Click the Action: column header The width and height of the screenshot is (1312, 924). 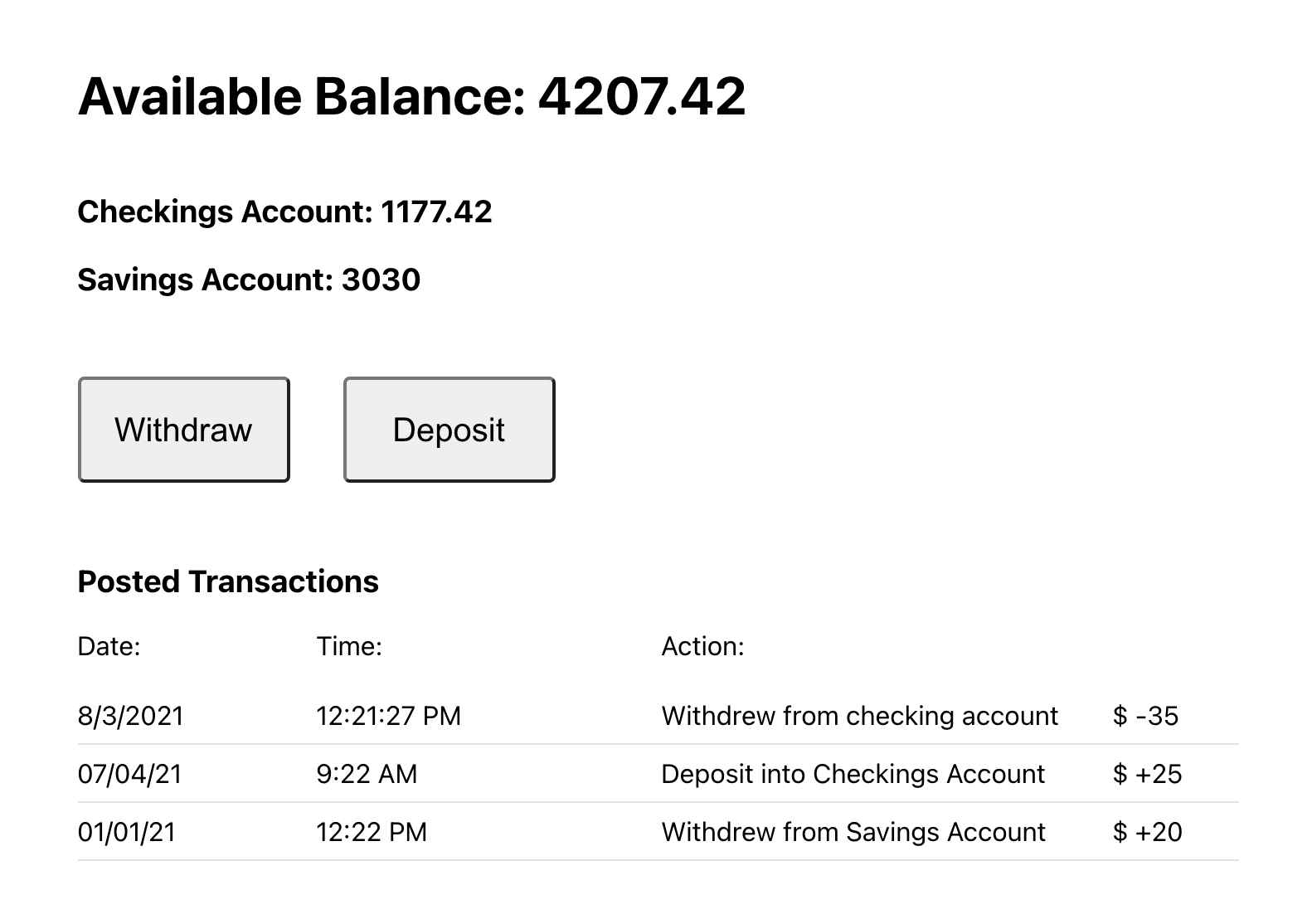(x=703, y=646)
